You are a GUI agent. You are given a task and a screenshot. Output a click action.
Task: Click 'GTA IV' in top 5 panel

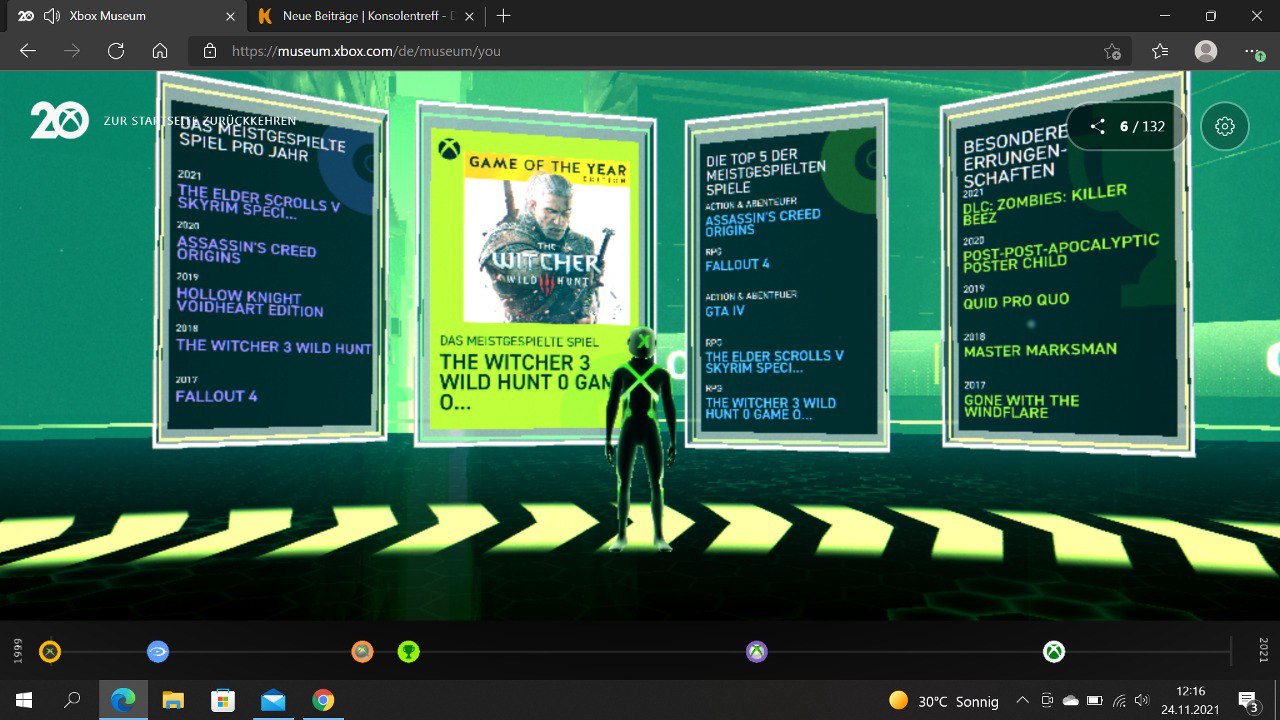725,311
